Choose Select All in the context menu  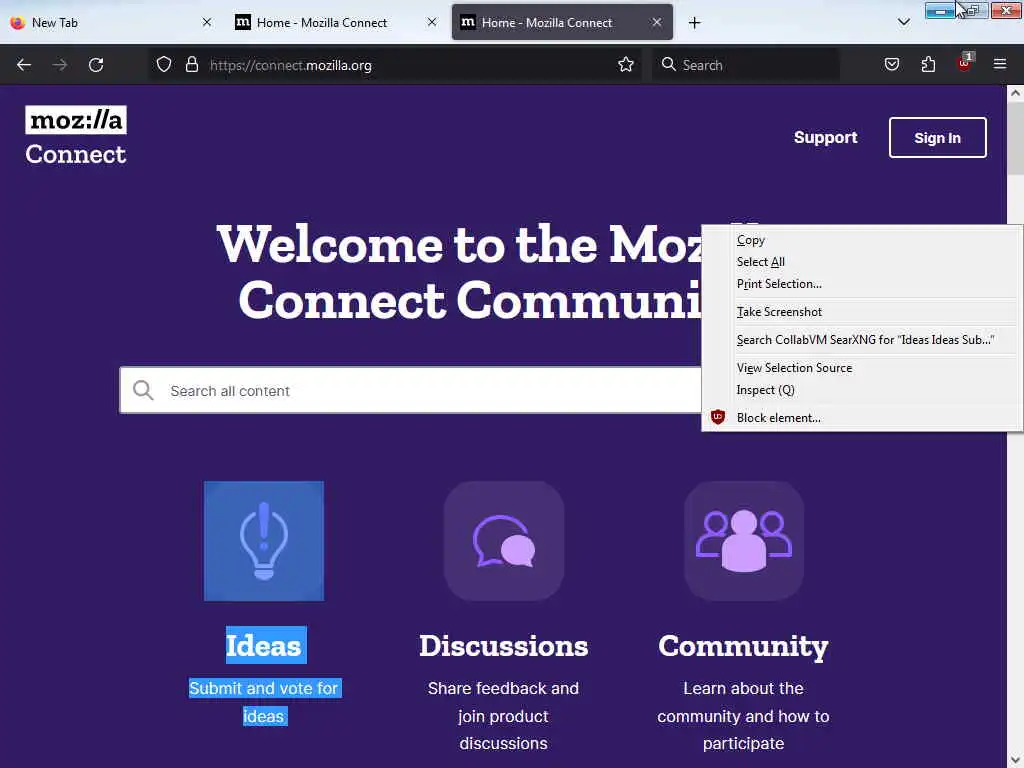(862, 262)
